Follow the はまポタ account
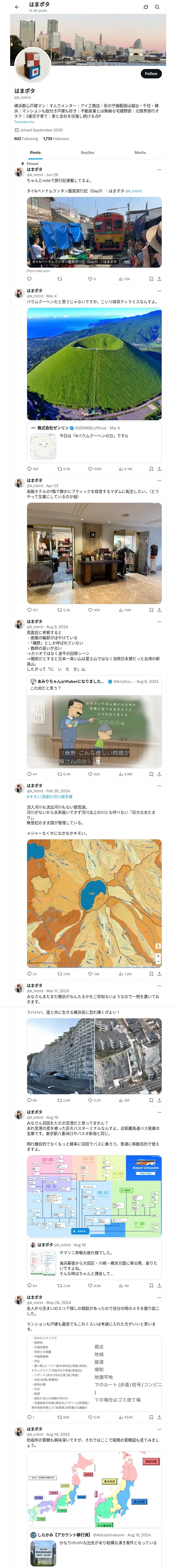This screenshot has height=1568, width=176. (151, 74)
